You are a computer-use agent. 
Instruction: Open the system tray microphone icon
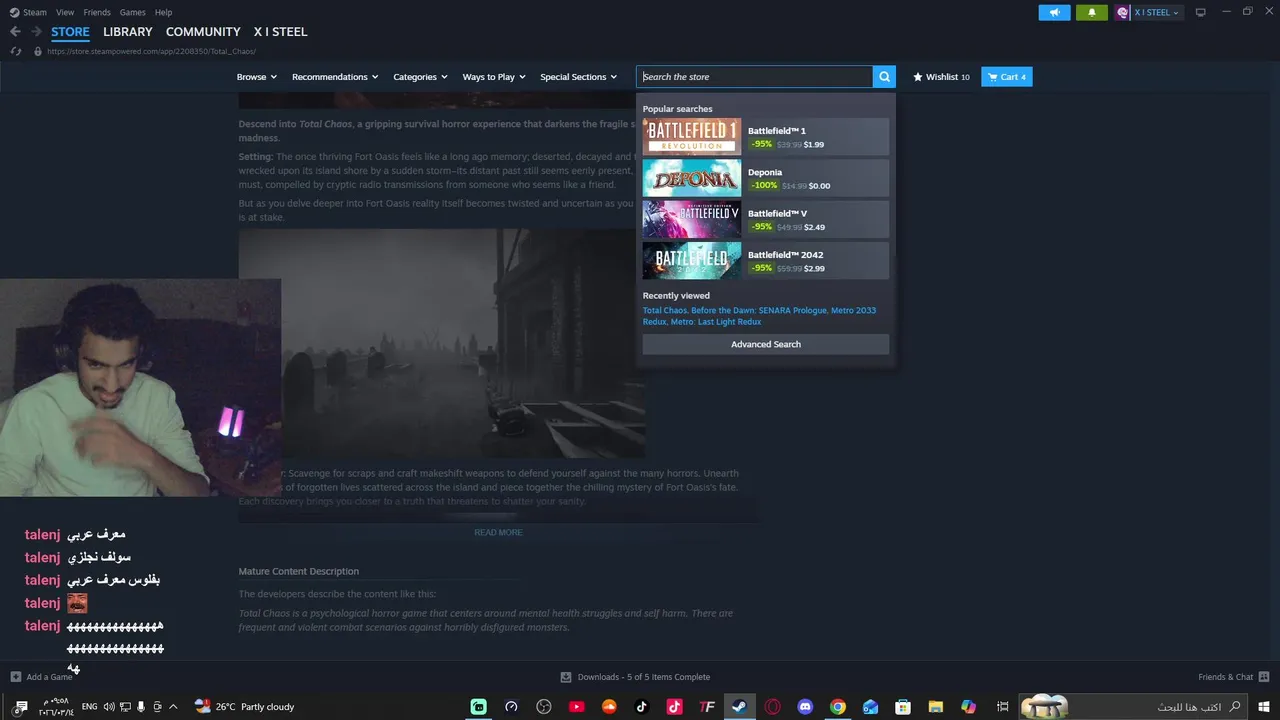(141, 707)
